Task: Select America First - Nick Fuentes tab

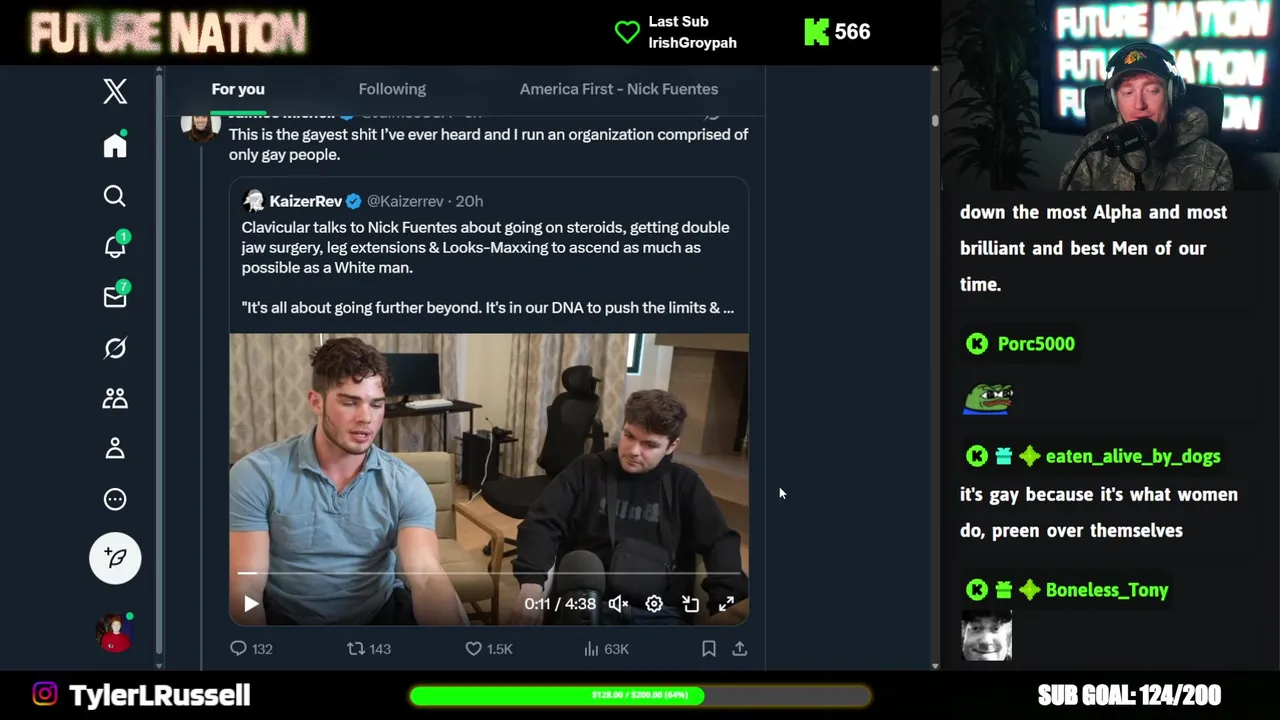Action: (619, 89)
